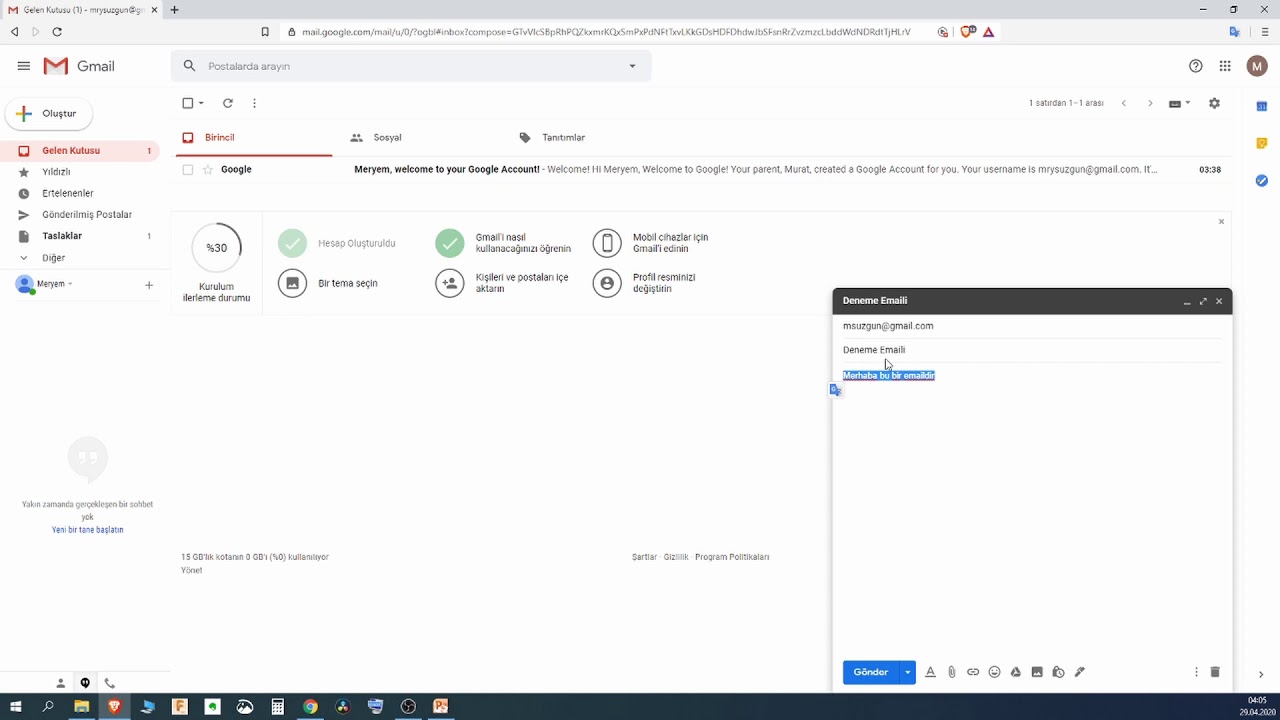Open Gmail settings gear

(x=1214, y=103)
